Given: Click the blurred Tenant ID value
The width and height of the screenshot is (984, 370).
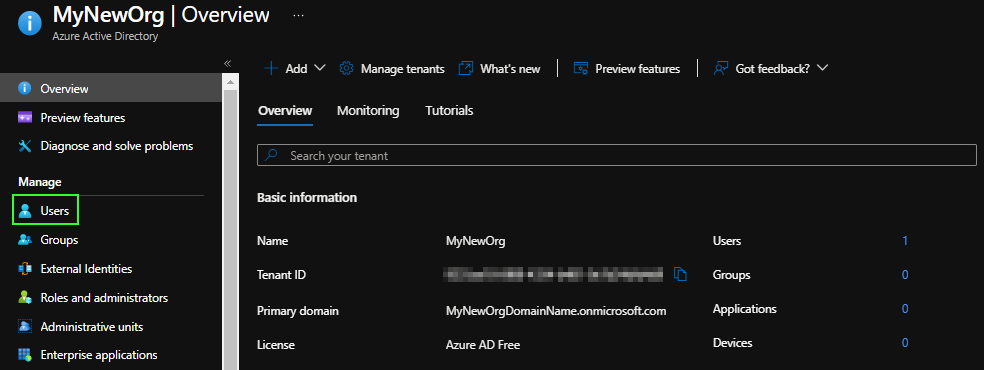Looking at the screenshot, I should [554, 274].
